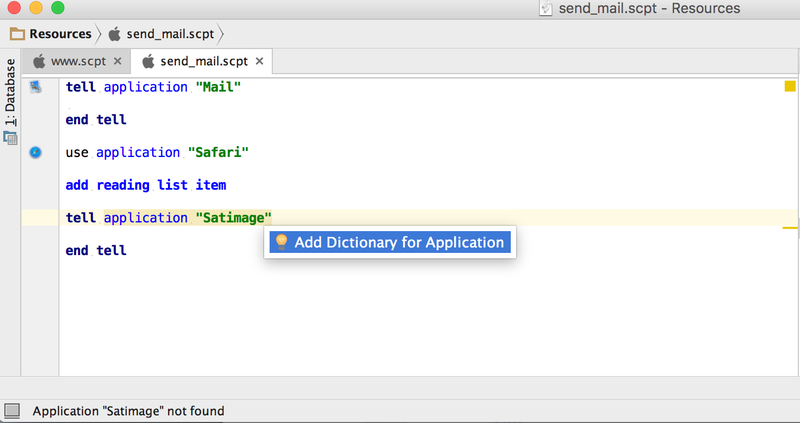Click the "Safari" string in code
The image size is (800, 423).
click(x=218, y=153)
